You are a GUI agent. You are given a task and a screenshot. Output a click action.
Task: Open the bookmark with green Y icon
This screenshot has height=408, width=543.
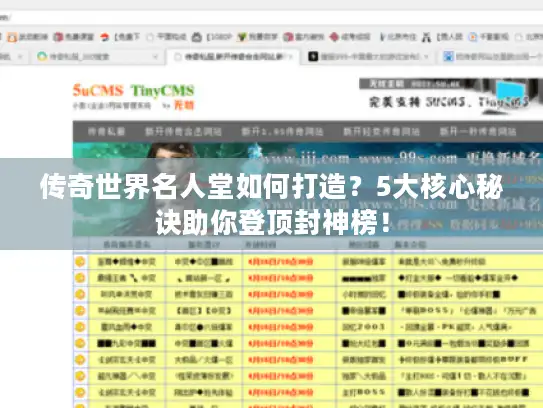tap(258, 37)
